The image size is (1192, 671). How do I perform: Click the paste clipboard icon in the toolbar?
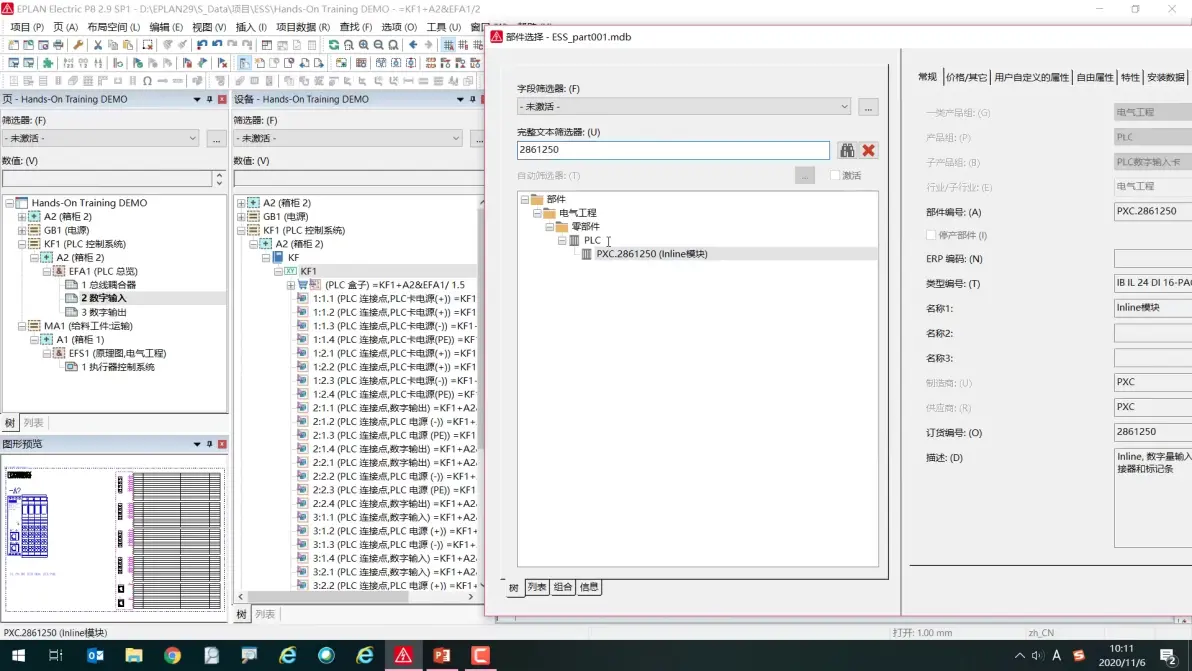[128, 45]
